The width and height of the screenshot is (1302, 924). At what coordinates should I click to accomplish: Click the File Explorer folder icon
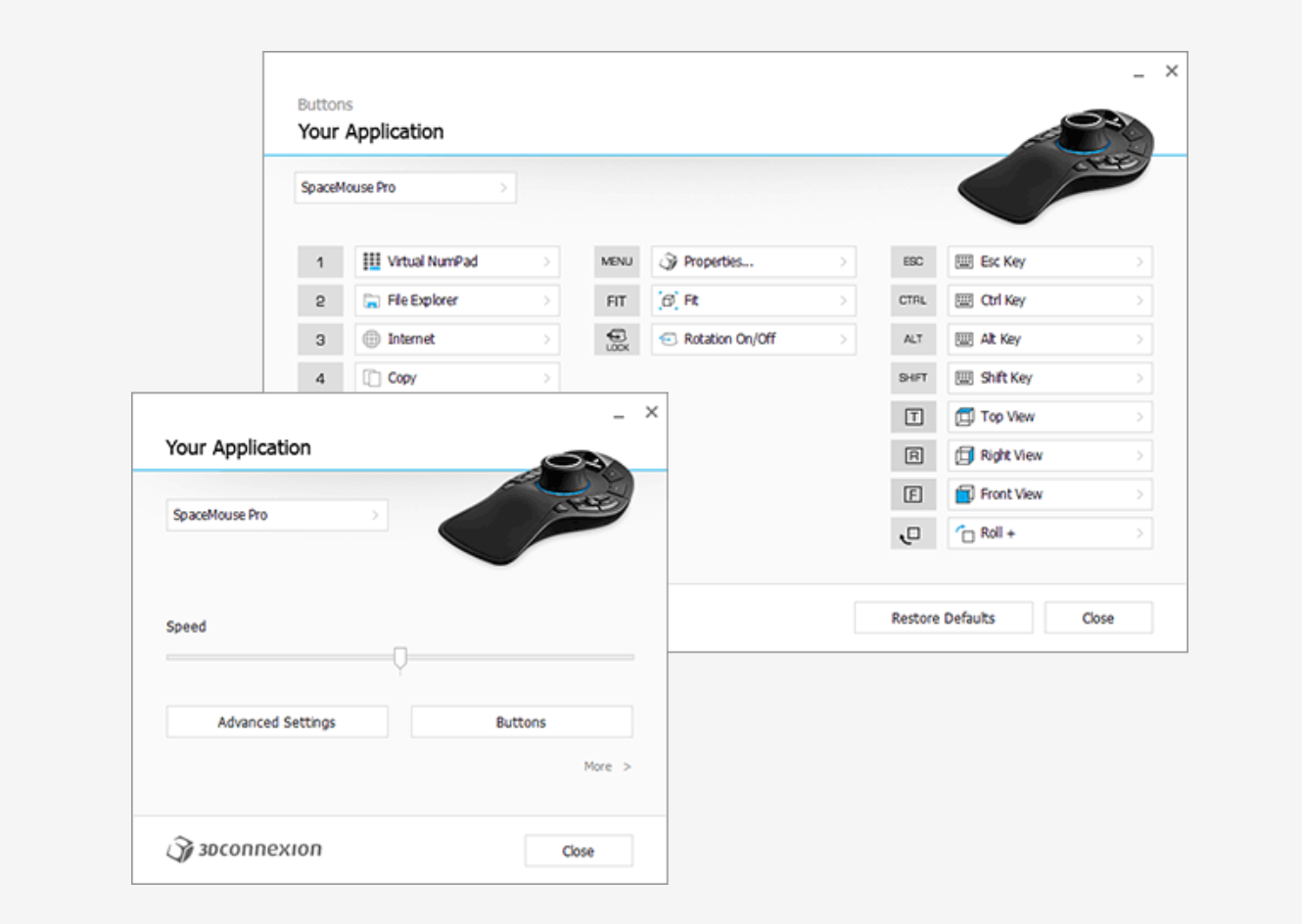coord(372,300)
